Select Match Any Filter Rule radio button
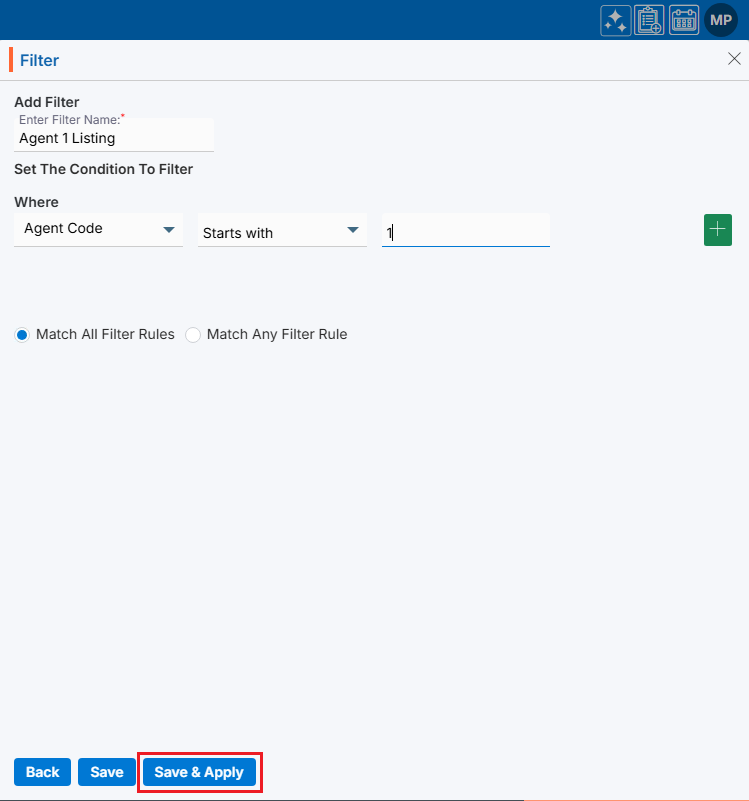 coord(193,335)
